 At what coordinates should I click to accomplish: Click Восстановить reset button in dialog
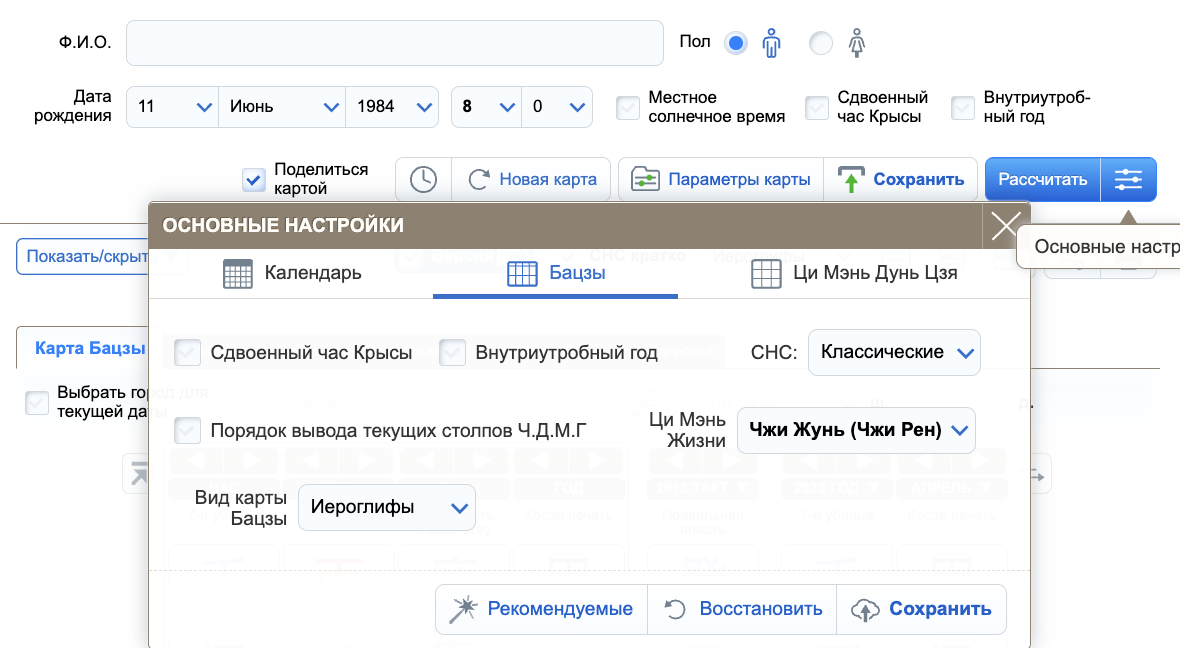click(x=743, y=609)
